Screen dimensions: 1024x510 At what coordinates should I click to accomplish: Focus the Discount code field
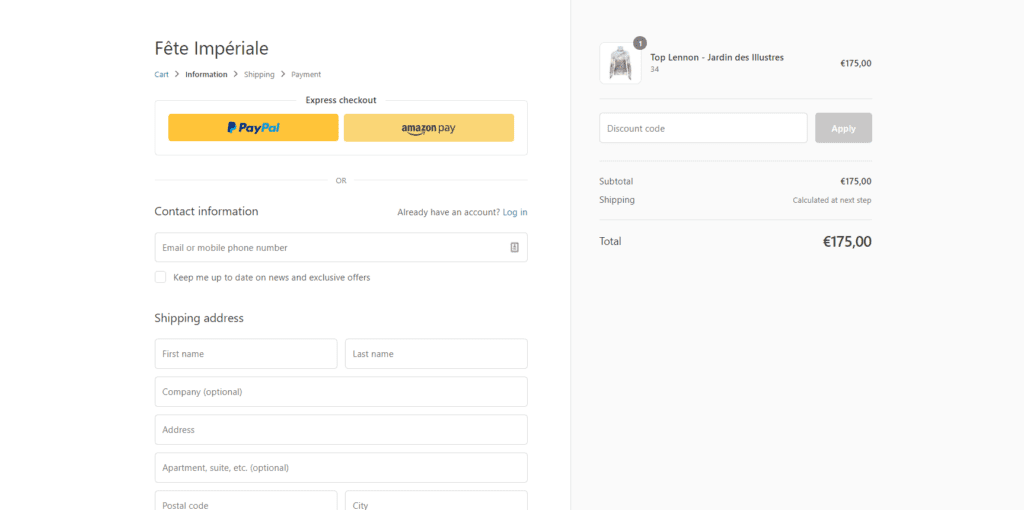(x=703, y=128)
